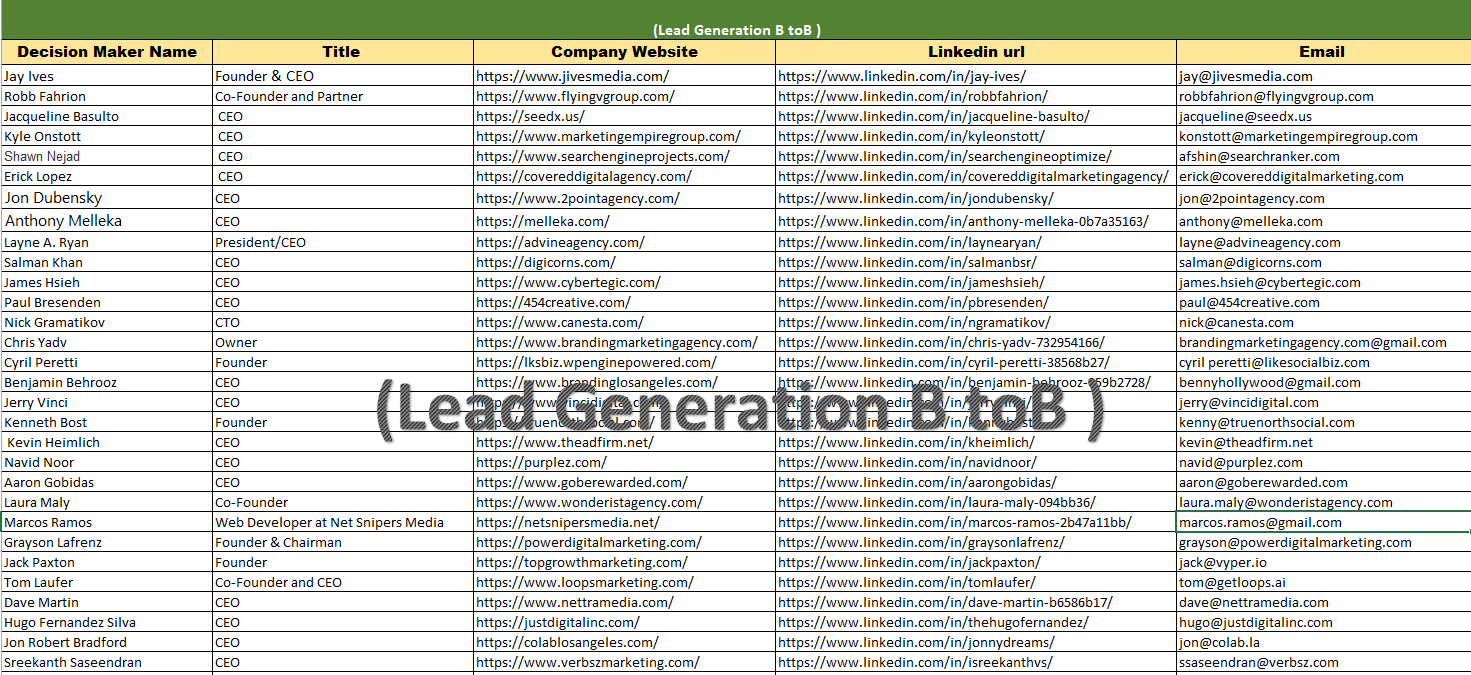Open the linkedin.com/in/robbfahrion/ URL
Viewport: 1471px width, 675px height.
tap(913, 96)
